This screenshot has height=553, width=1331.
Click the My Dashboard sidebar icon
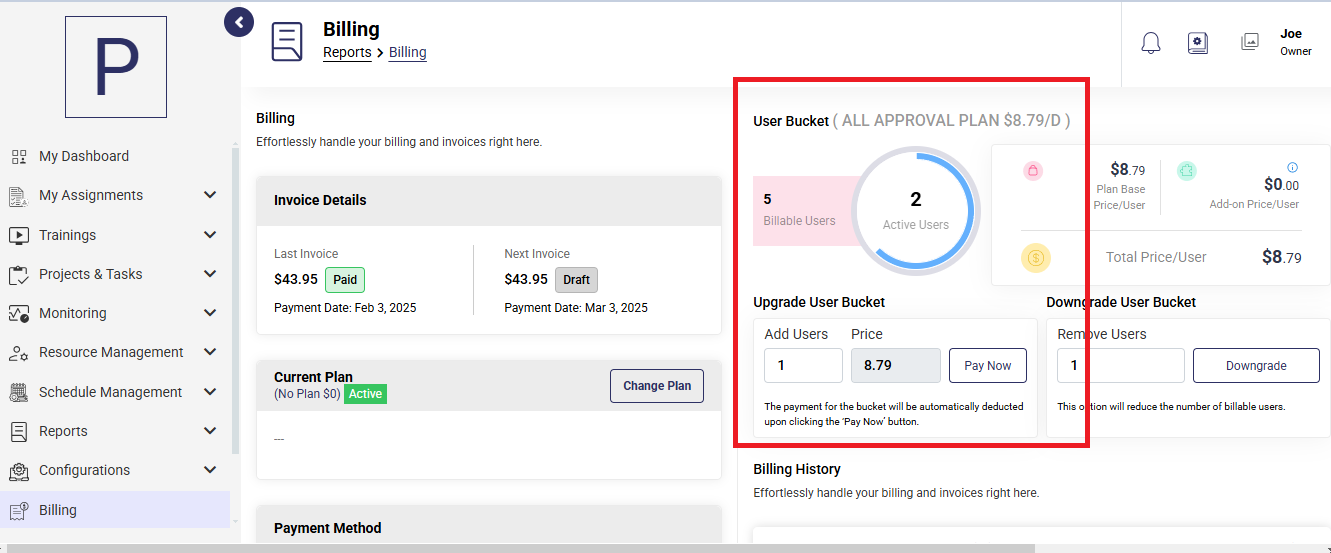18,156
